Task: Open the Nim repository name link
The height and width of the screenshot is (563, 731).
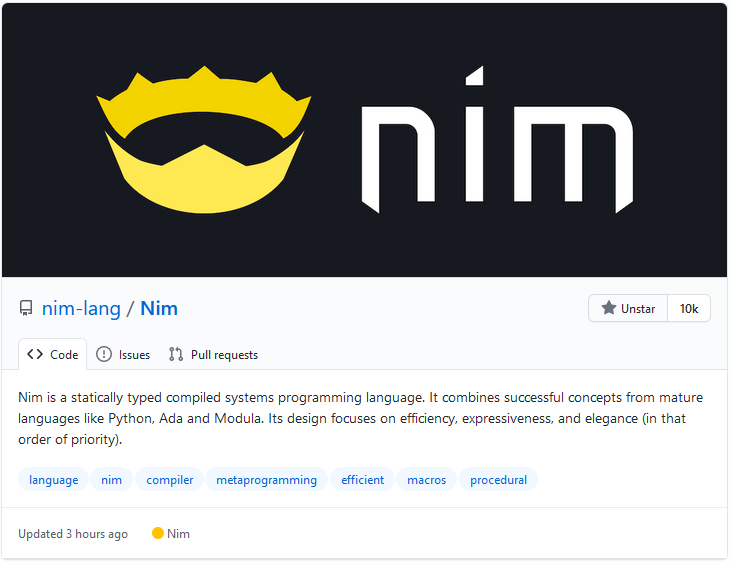Action: (x=159, y=308)
